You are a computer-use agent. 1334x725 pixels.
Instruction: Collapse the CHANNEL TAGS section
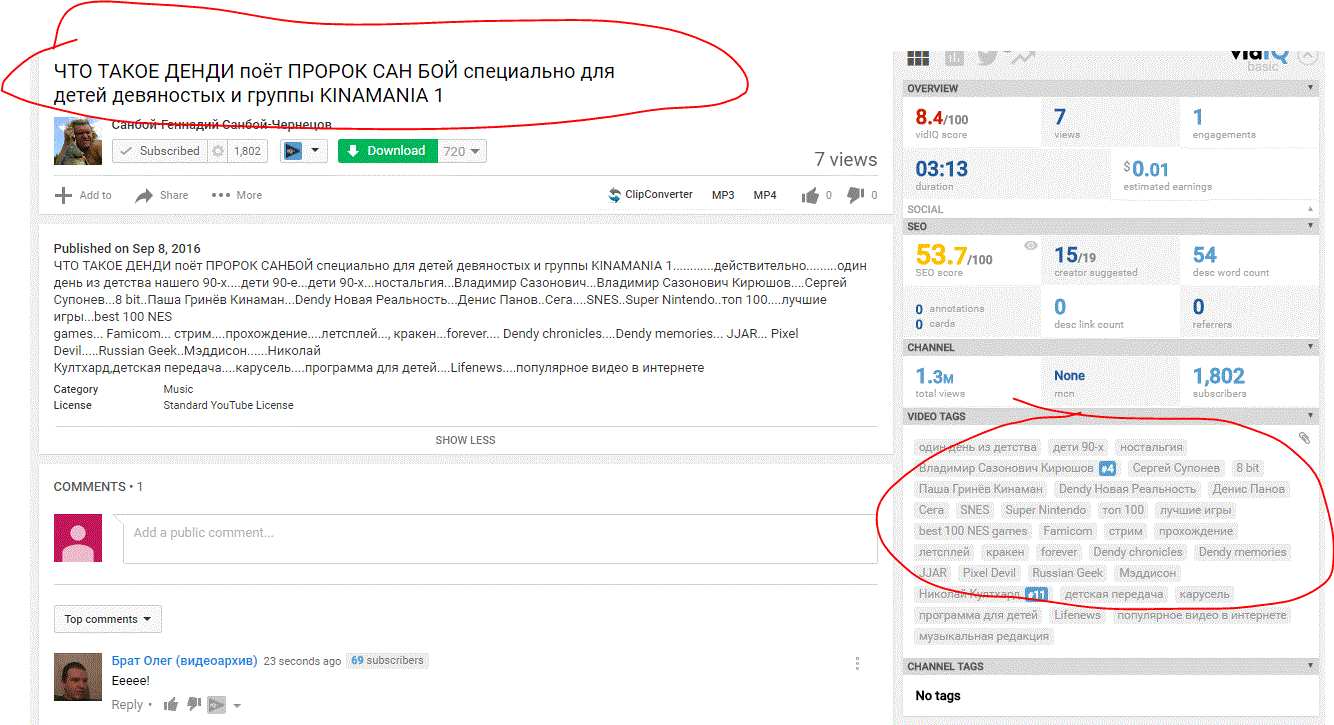coord(1310,666)
